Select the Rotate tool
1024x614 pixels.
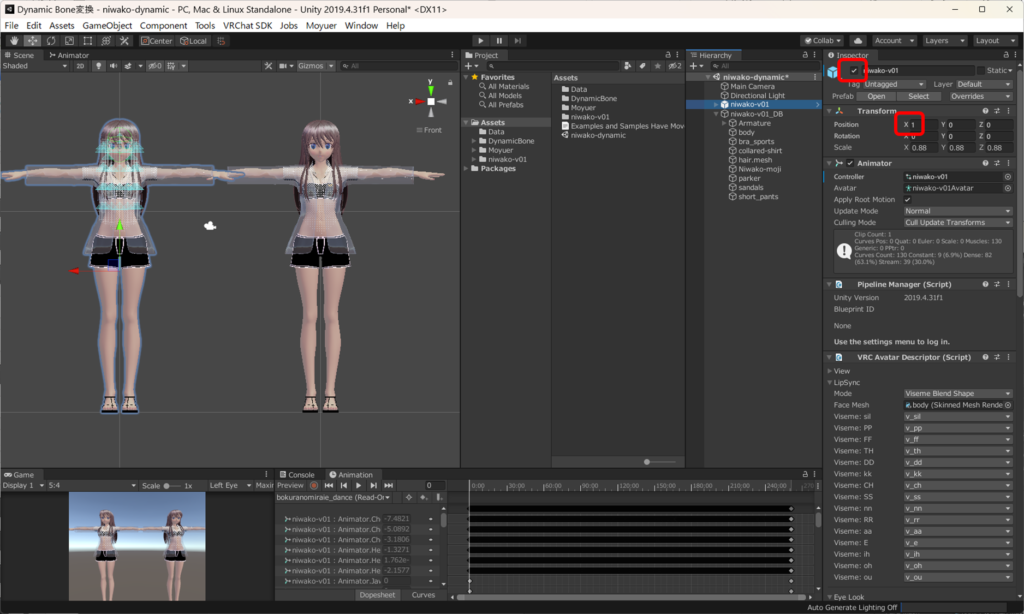(x=51, y=41)
